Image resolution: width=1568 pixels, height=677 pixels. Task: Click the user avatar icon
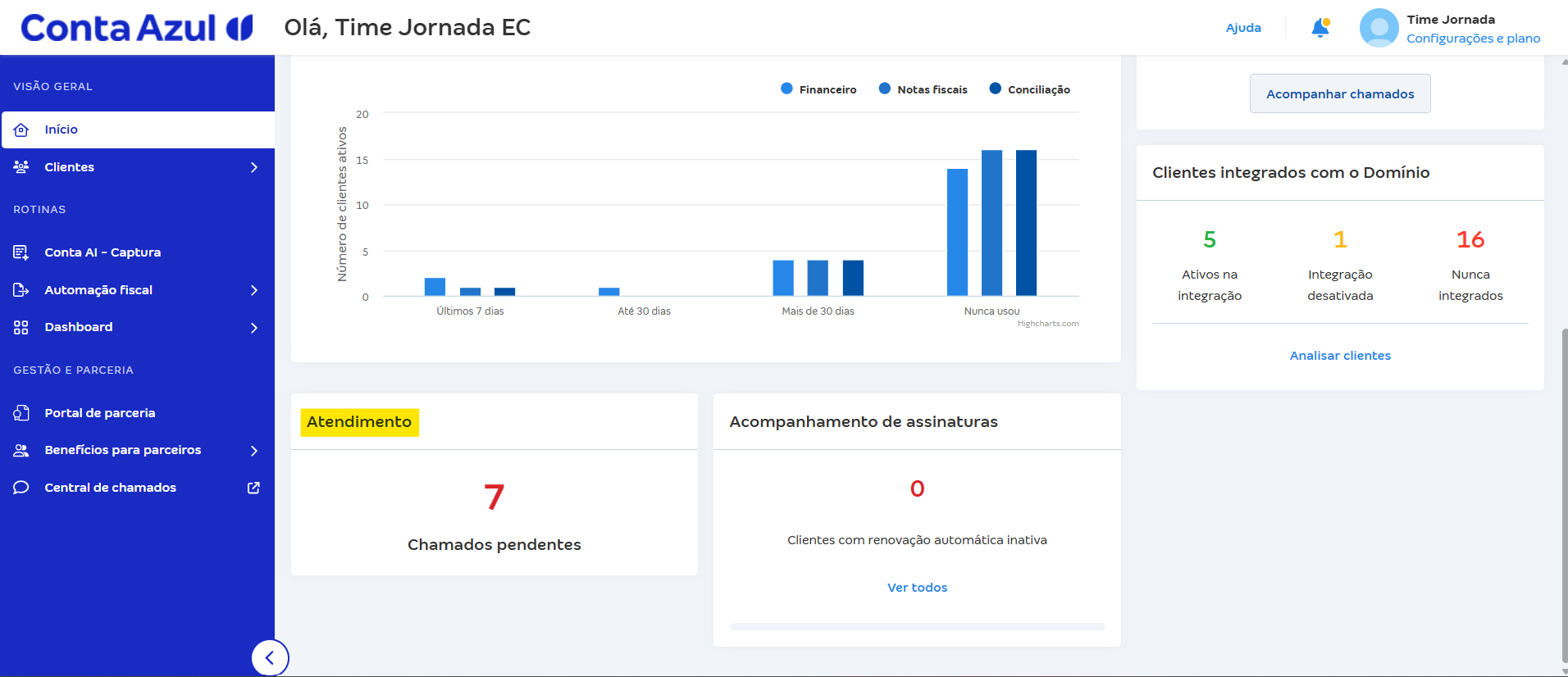click(x=1379, y=28)
